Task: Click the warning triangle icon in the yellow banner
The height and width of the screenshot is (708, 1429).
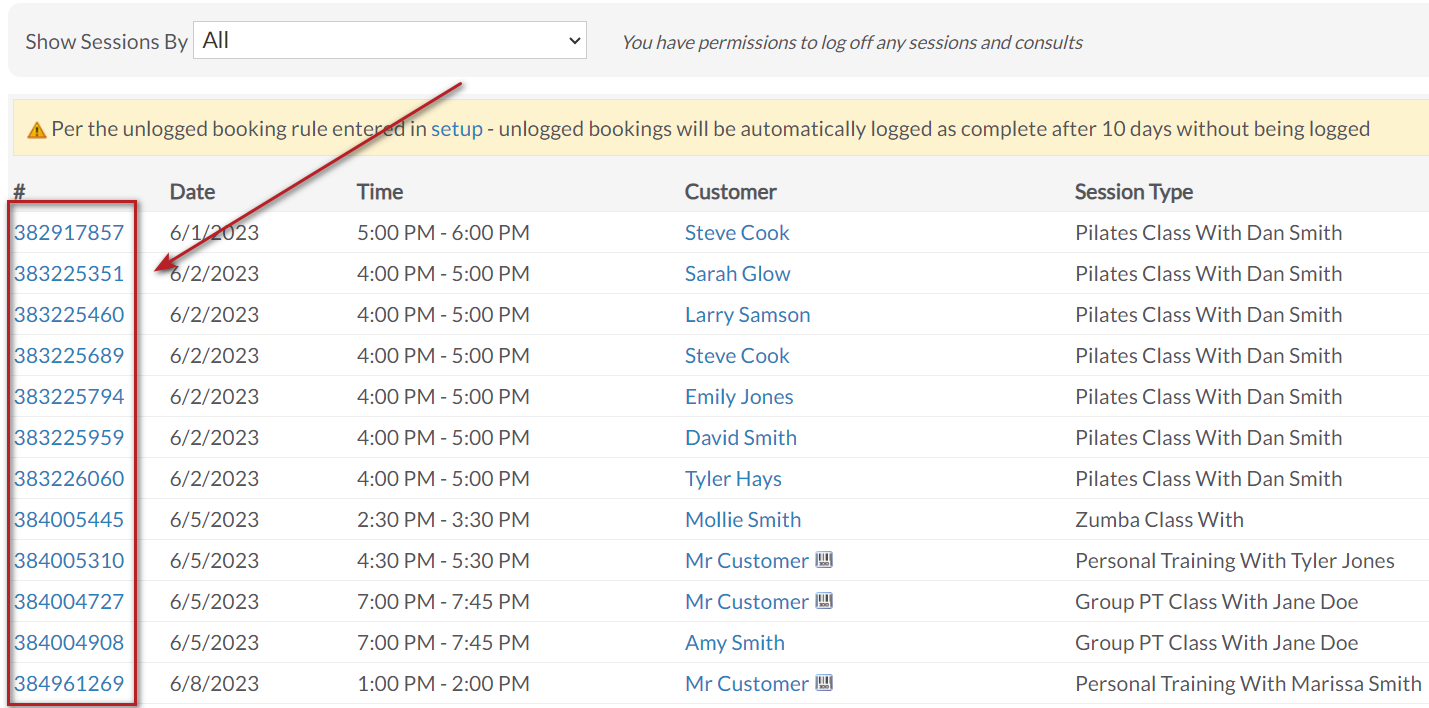Action: pos(37,130)
